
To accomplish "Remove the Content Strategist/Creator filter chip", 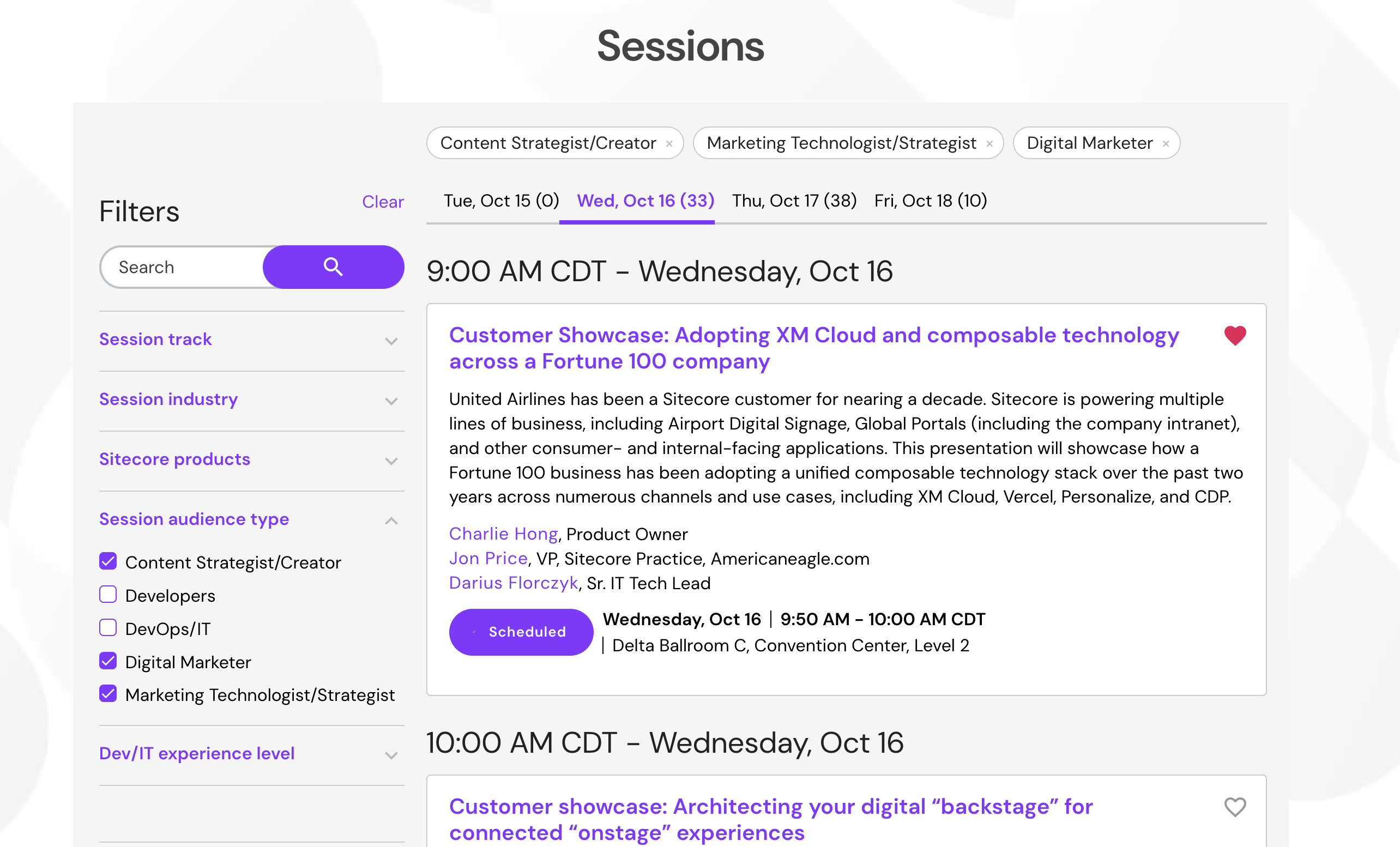I will 669,144.
